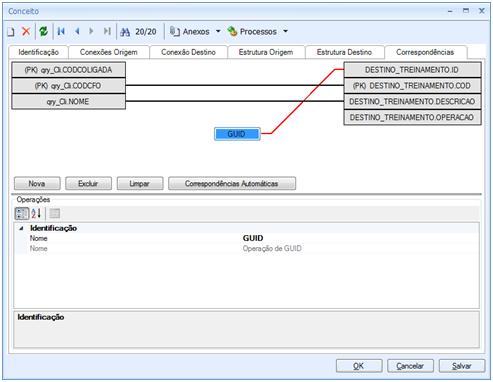Click the Excluir button
Image resolution: width=493 pixels, height=382 pixels.
pyautogui.click(x=88, y=184)
